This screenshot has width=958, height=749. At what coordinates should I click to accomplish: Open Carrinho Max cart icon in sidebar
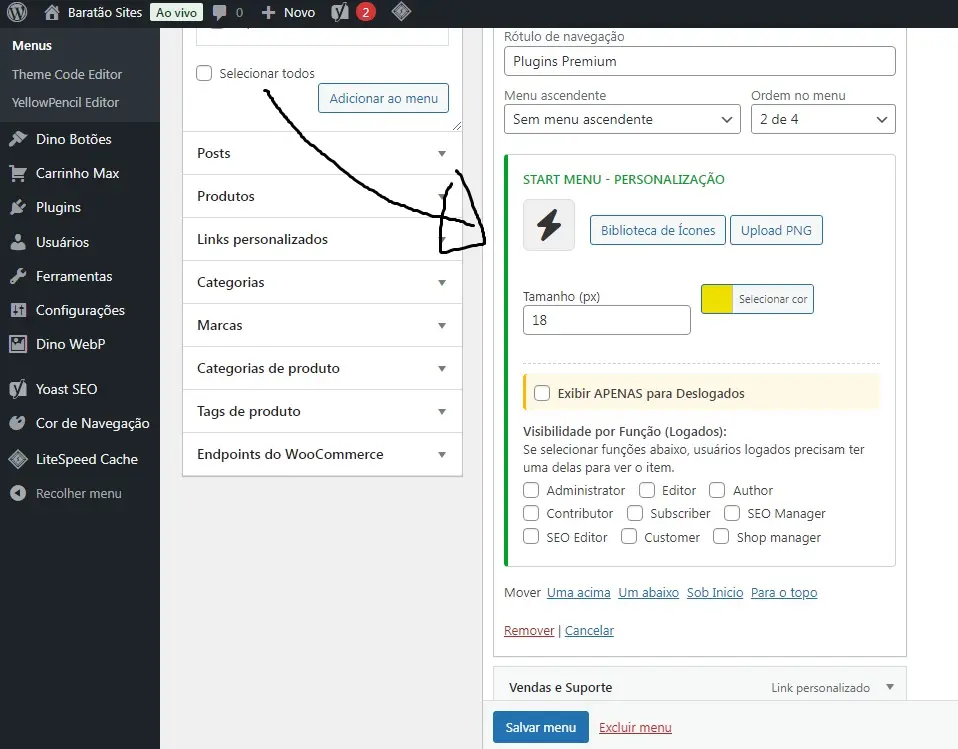pos(18,173)
